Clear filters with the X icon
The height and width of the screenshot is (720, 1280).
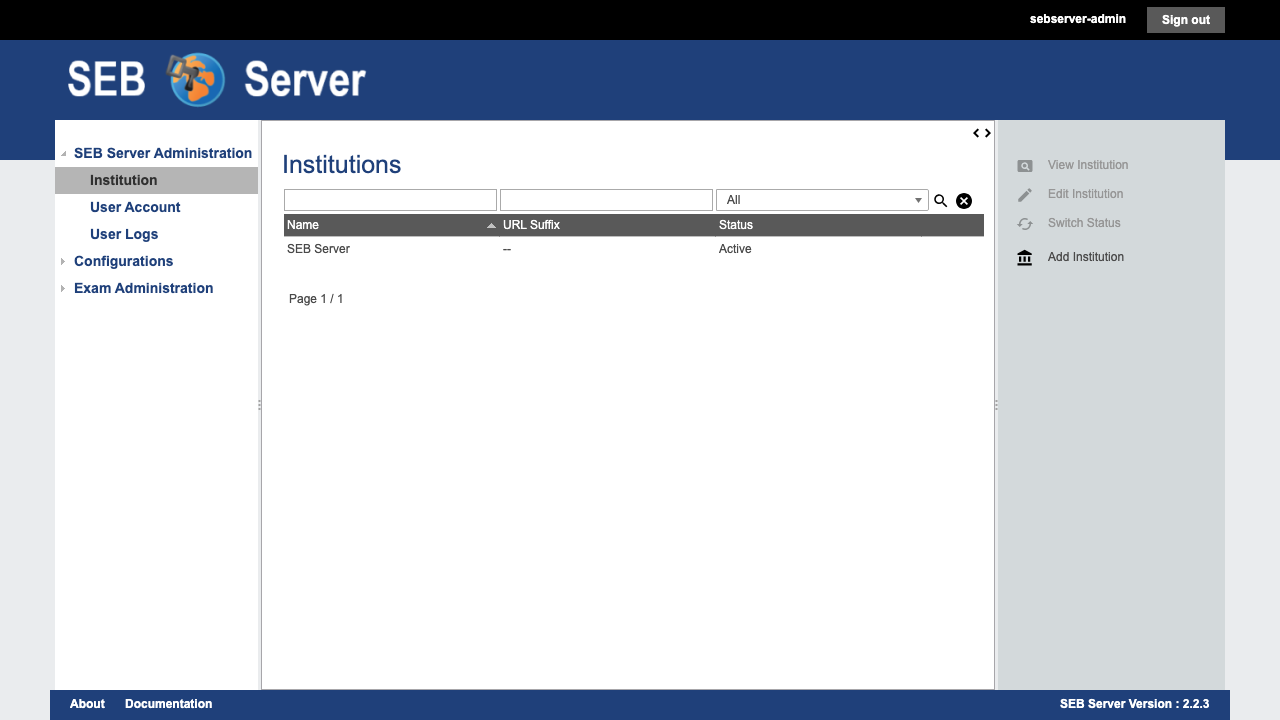(x=964, y=201)
